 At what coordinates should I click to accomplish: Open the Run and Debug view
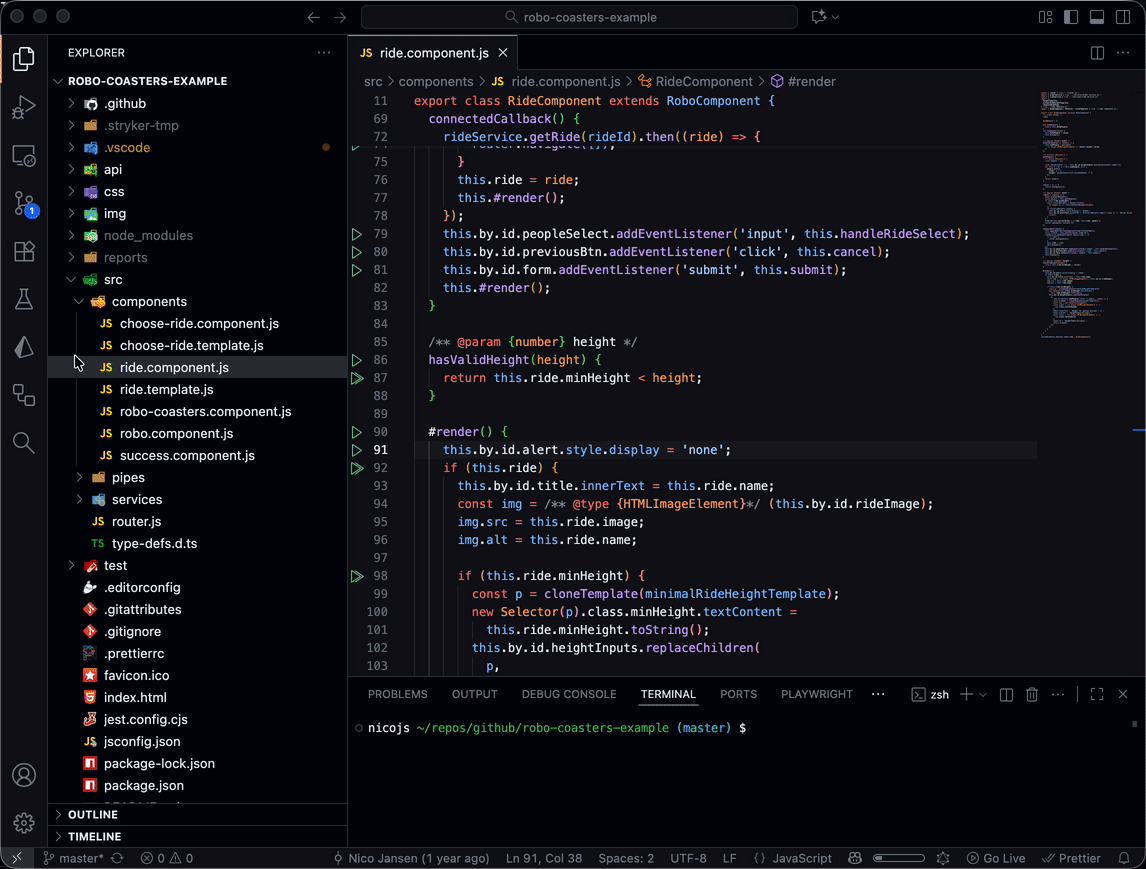pyautogui.click(x=23, y=108)
